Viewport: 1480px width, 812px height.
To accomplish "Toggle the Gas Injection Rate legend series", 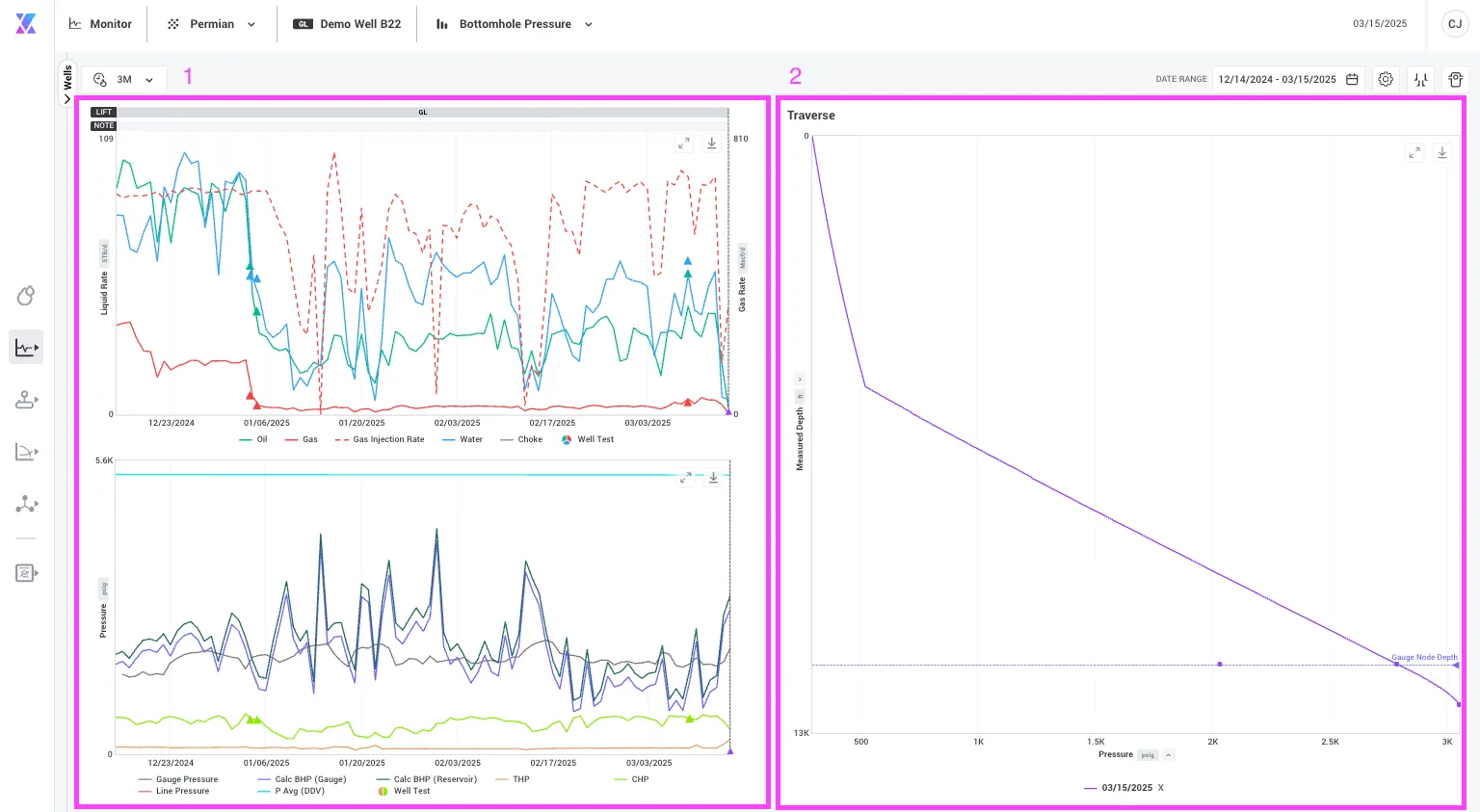I will click(380, 439).
